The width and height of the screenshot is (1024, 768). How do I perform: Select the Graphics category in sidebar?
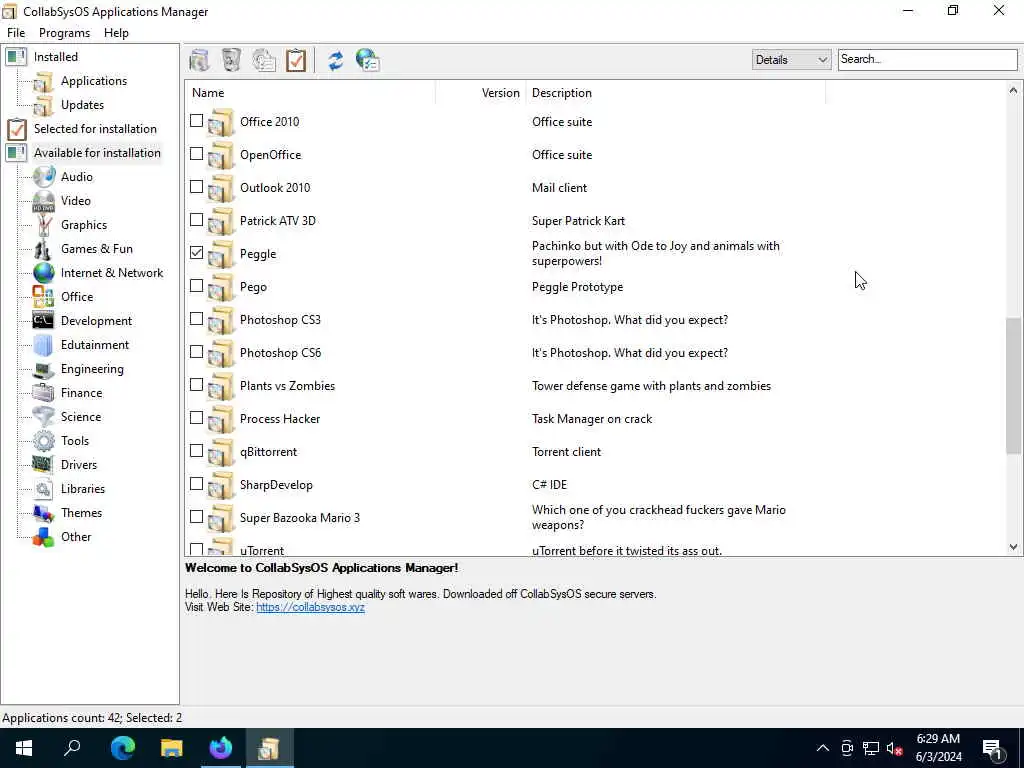[84, 225]
